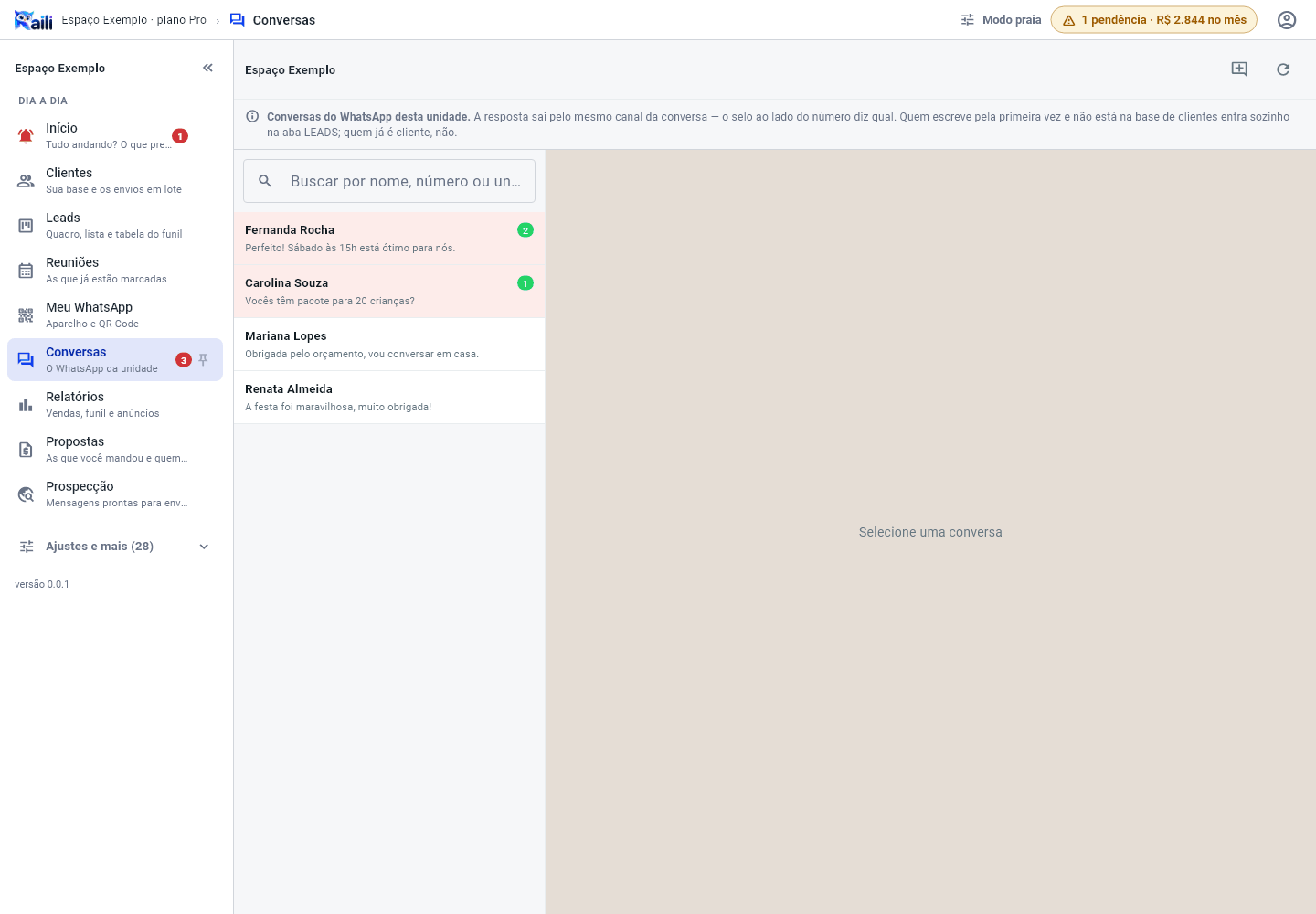Open Propostas in sidebar
Image resolution: width=1316 pixels, height=914 pixels.
(115, 450)
